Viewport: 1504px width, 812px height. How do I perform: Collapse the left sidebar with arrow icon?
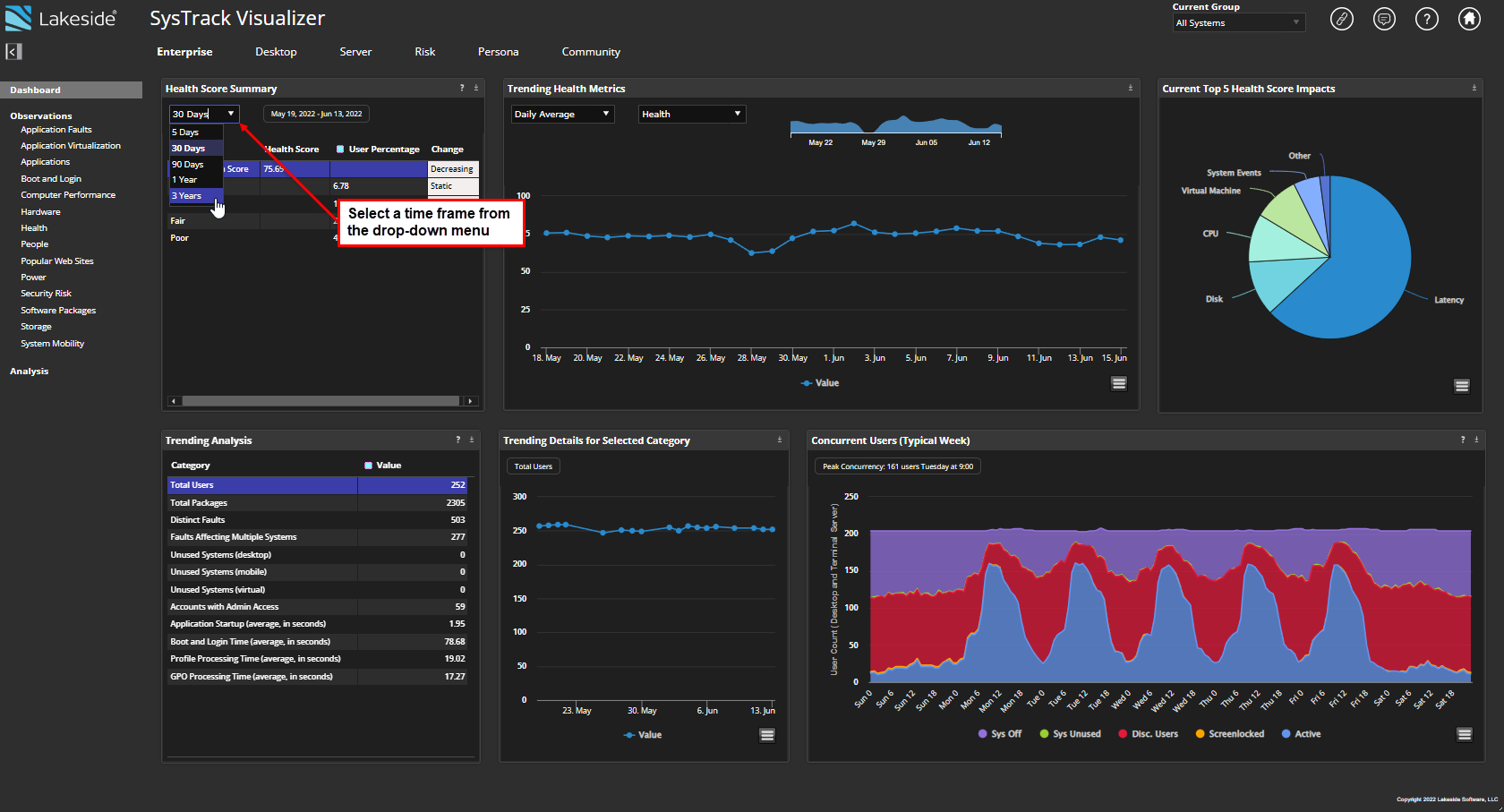13,52
